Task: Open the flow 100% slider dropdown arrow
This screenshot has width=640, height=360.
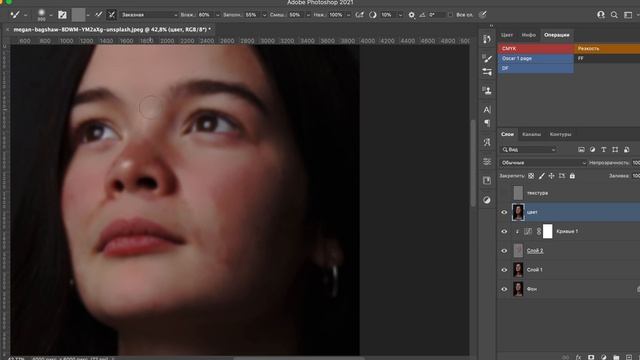Action: [348, 15]
